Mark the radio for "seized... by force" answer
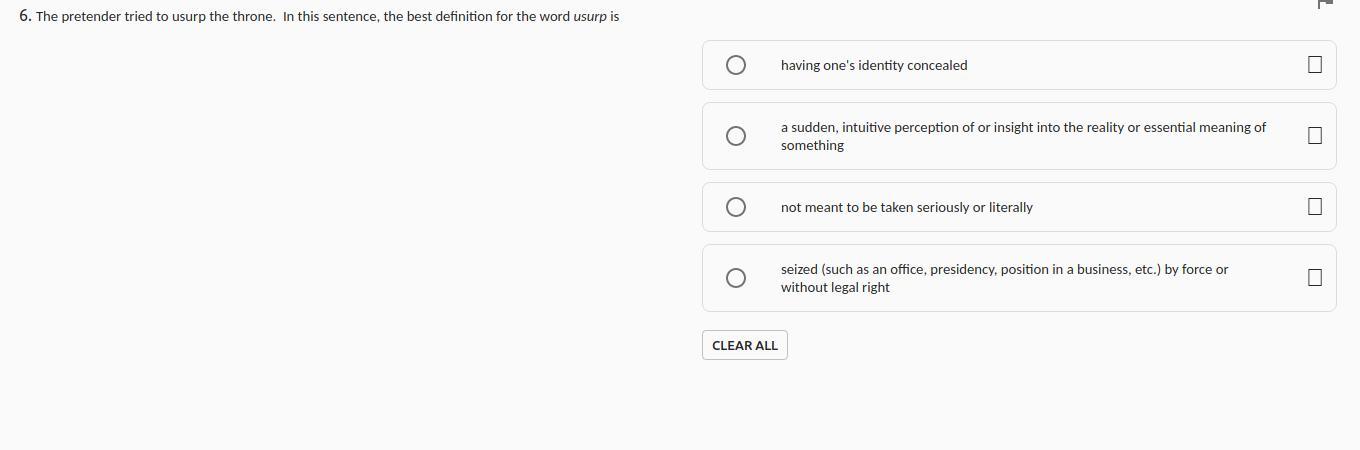Image resolution: width=1360 pixels, height=450 pixels. click(736, 278)
